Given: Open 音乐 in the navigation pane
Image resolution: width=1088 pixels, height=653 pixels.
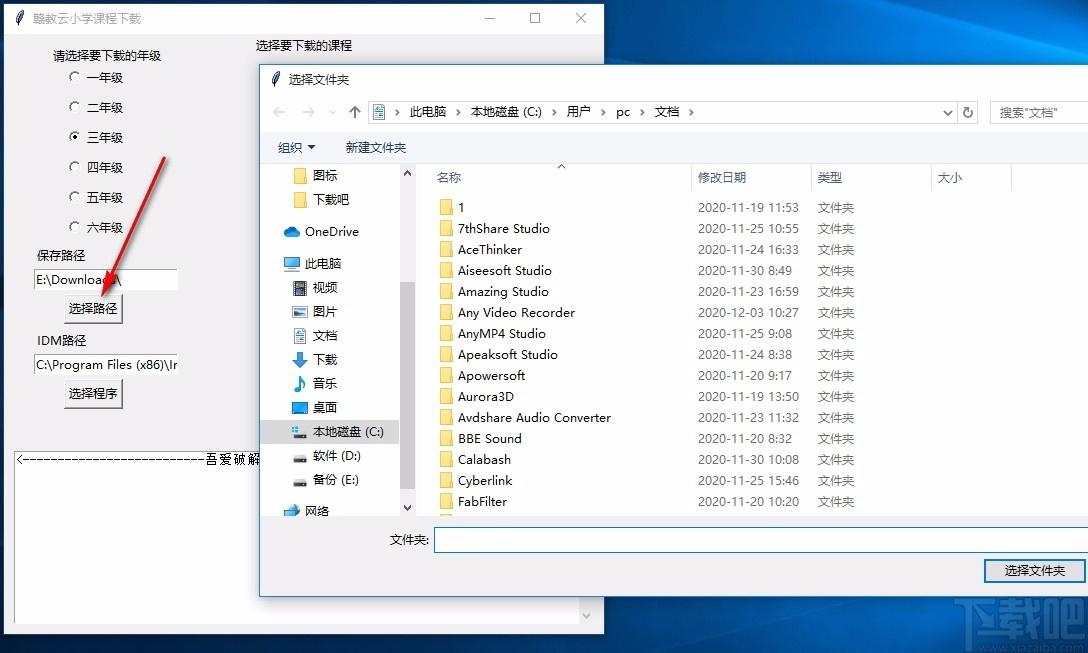Looking at the screenshot, I should [315, 383].
